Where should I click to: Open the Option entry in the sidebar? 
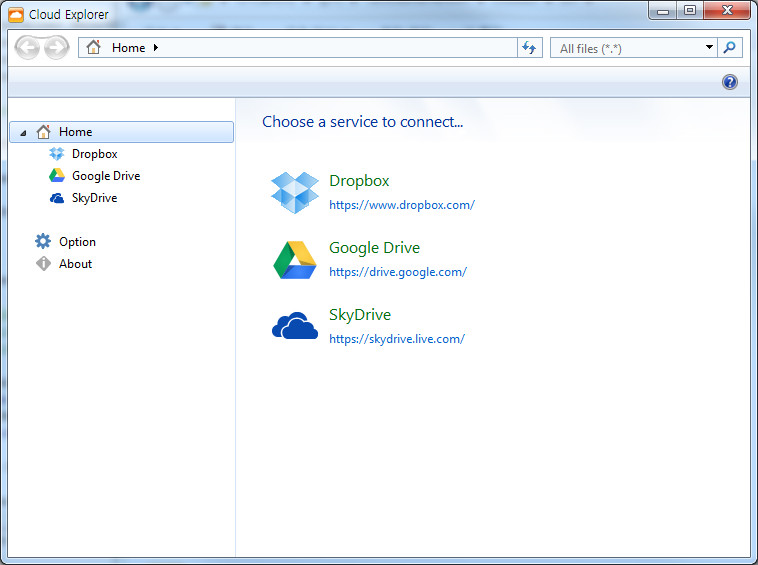[77, 242]
